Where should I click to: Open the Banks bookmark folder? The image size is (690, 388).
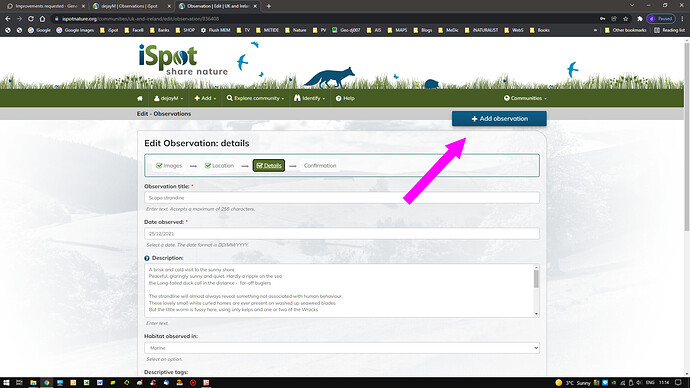(159, 30)
